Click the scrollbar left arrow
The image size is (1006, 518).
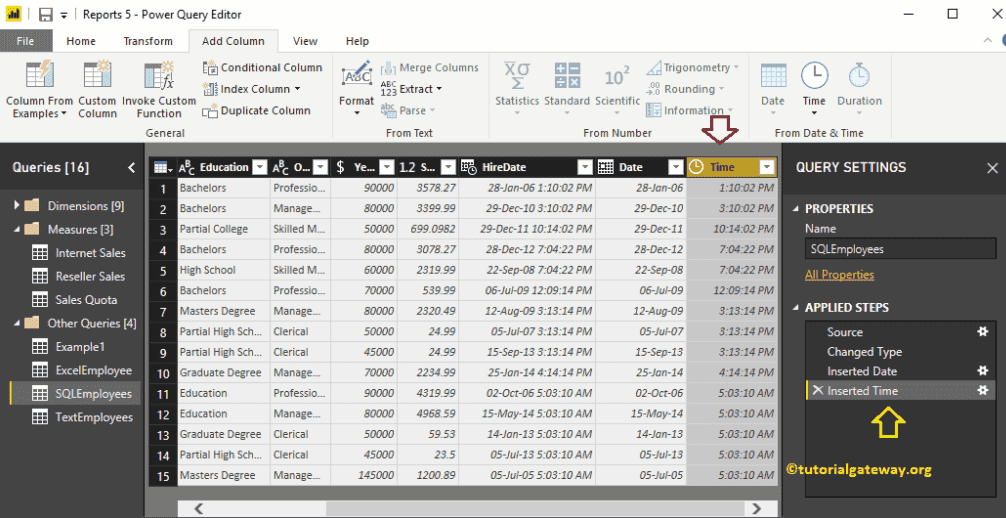point(199,508)
